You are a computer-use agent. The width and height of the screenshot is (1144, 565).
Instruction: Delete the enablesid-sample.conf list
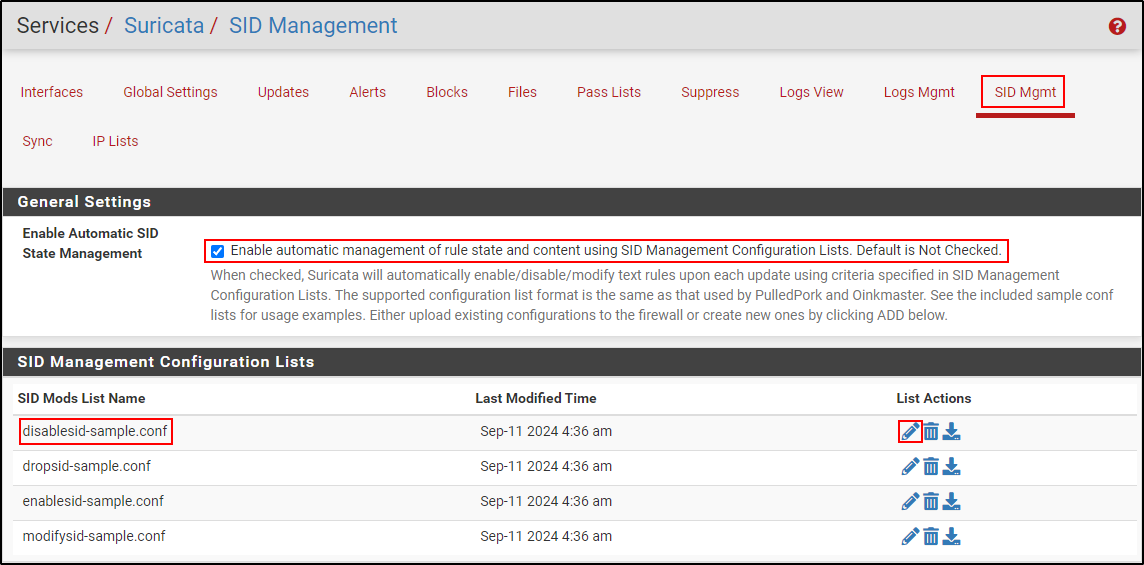point(931,501)
